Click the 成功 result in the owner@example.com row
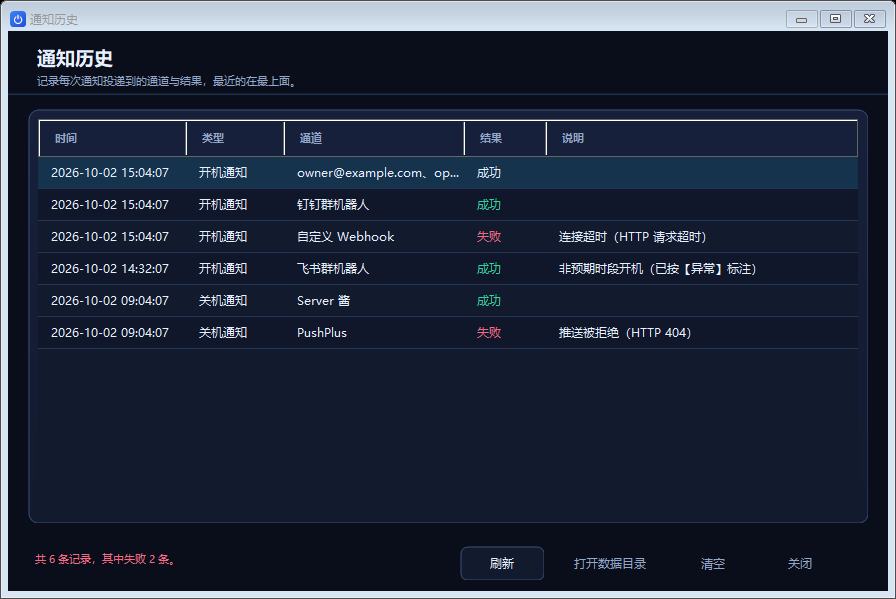 (489, 173)
